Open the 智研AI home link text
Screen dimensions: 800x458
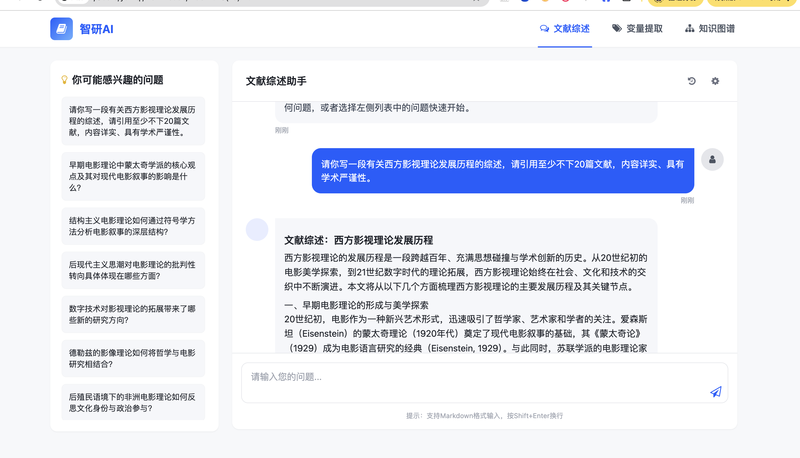coord(96,29)
